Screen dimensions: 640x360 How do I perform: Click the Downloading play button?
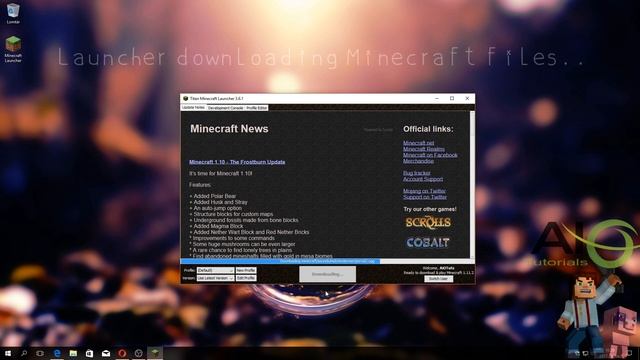tap(327, 274)
